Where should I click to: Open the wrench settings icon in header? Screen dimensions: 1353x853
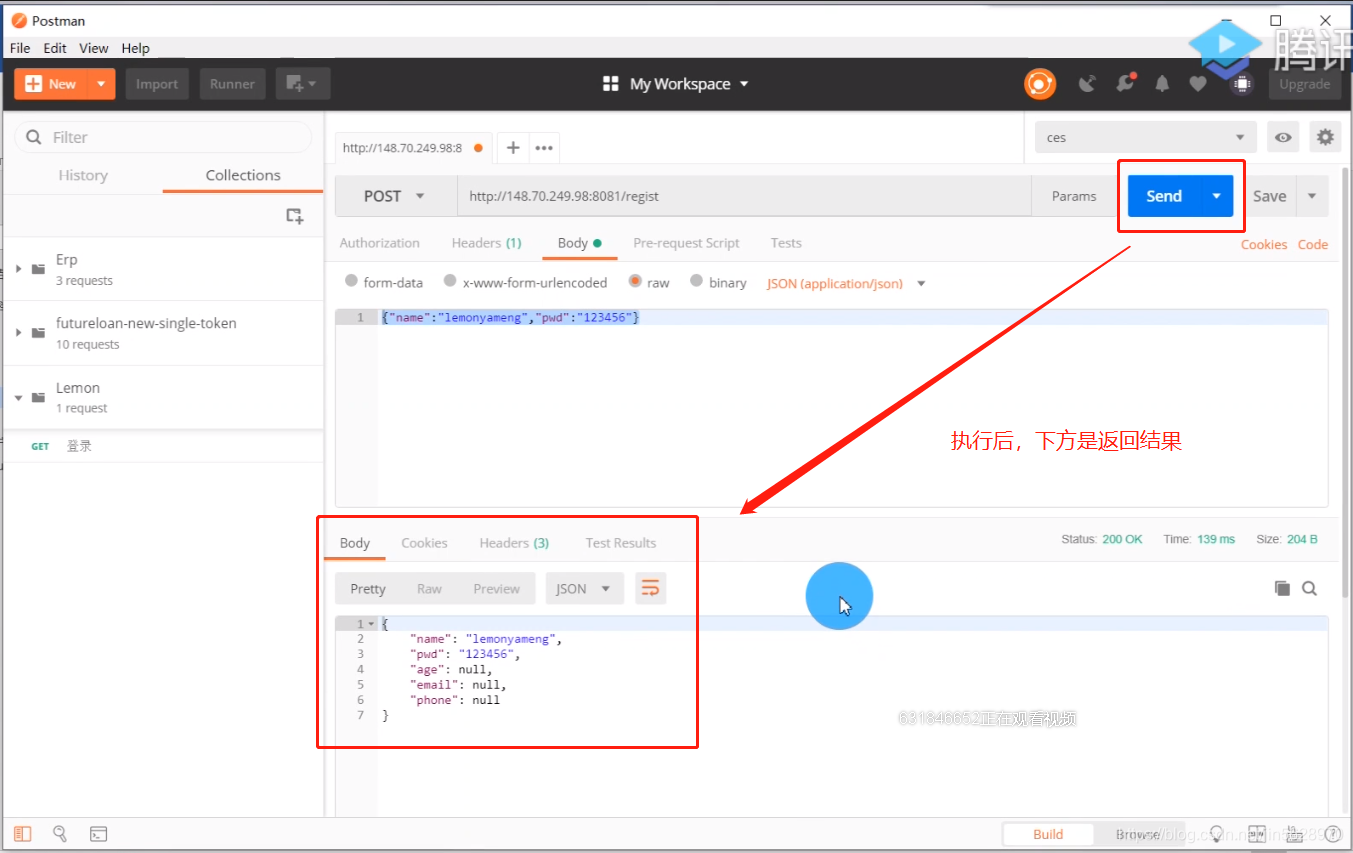point(1126,84)
